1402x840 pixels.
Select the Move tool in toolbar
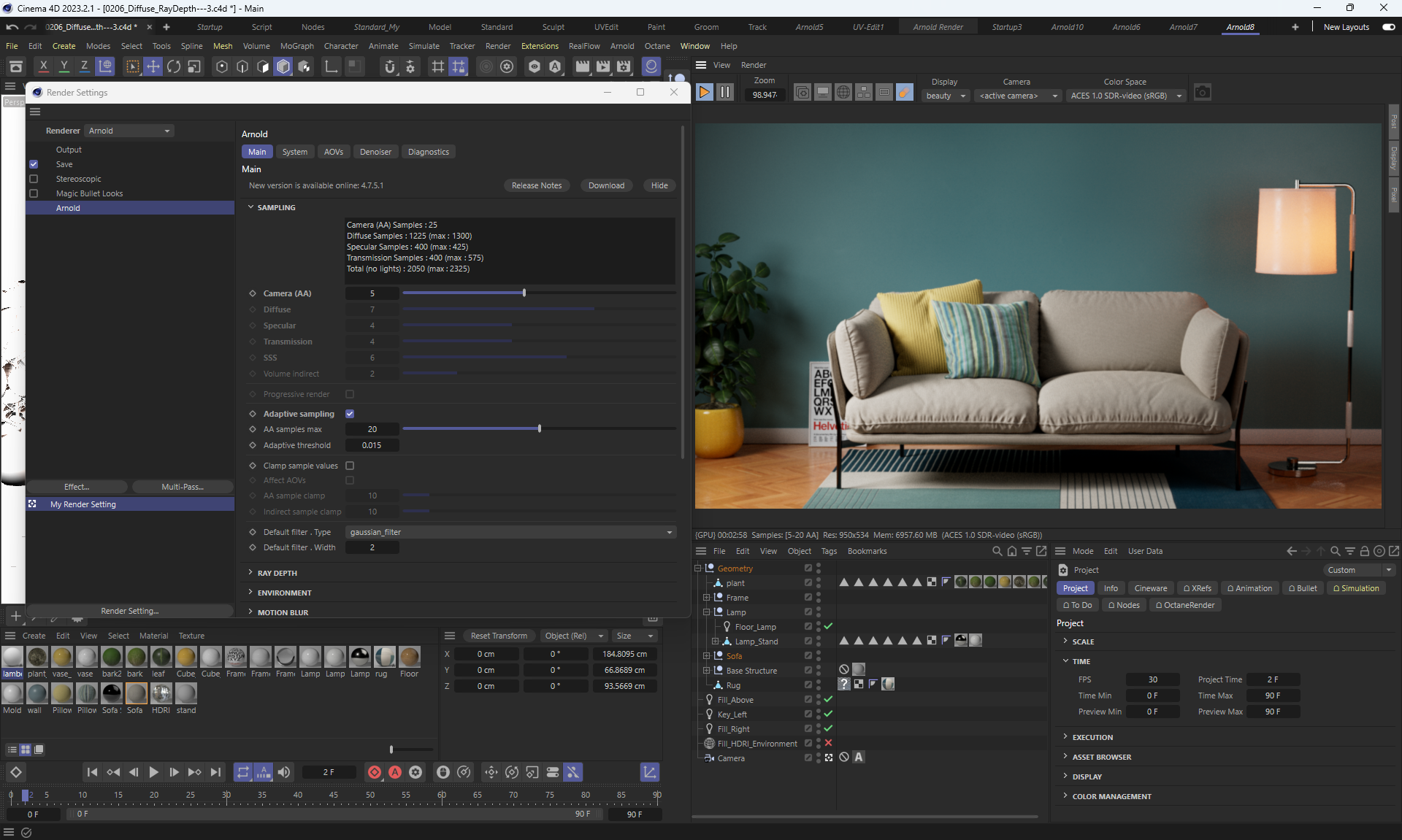[153, 67]
